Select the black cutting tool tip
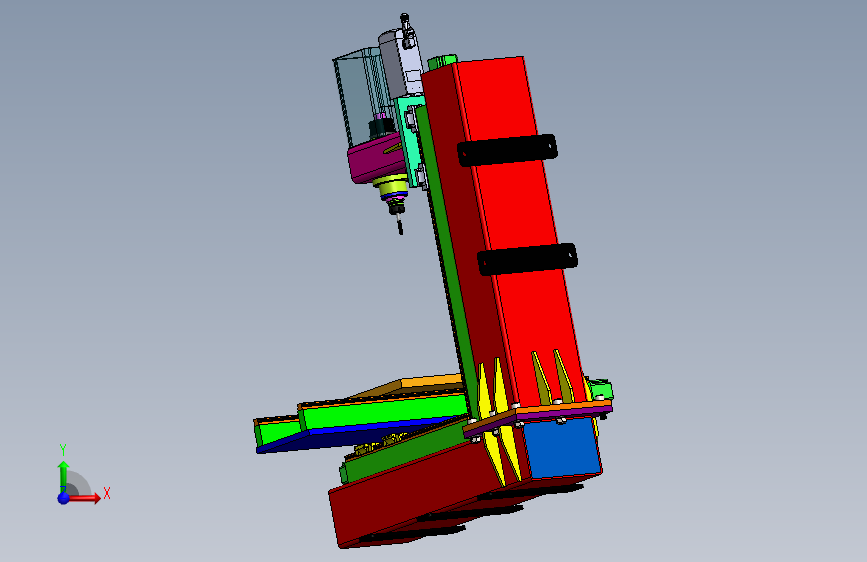867x562 pixels. pyautogui.click(x=400, y=226)
